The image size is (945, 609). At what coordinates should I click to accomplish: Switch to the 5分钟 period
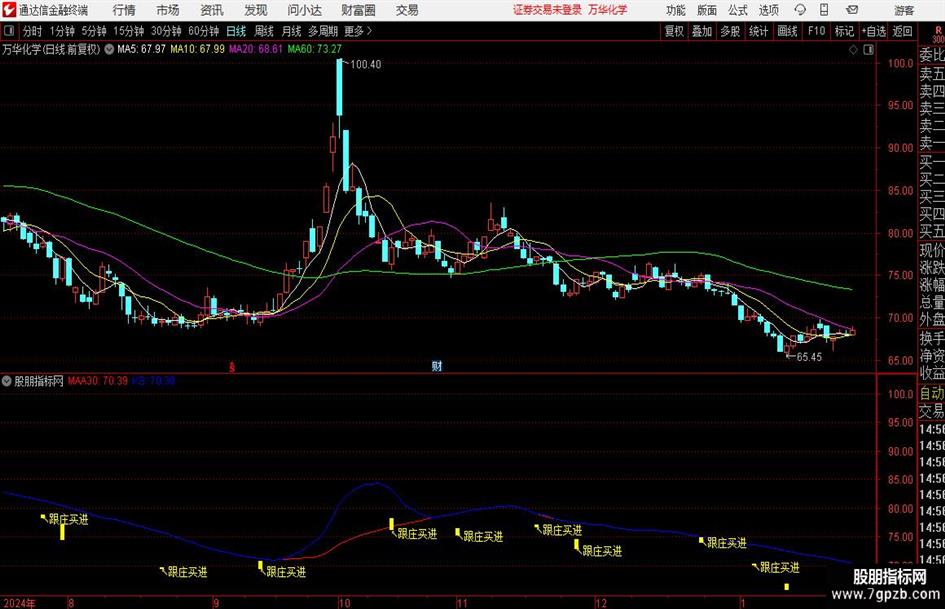tap(94, 31)
